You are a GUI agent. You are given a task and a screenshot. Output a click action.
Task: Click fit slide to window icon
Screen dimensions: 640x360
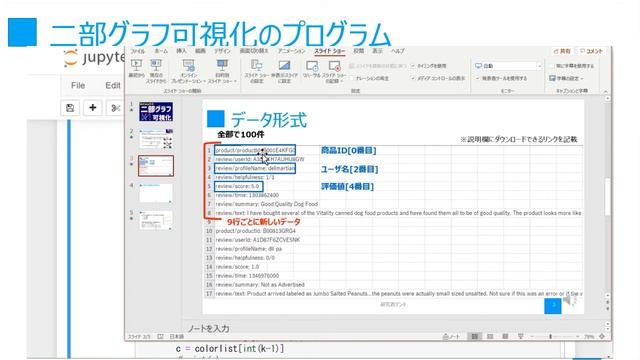pyautogui.click(x=602, y=336)
